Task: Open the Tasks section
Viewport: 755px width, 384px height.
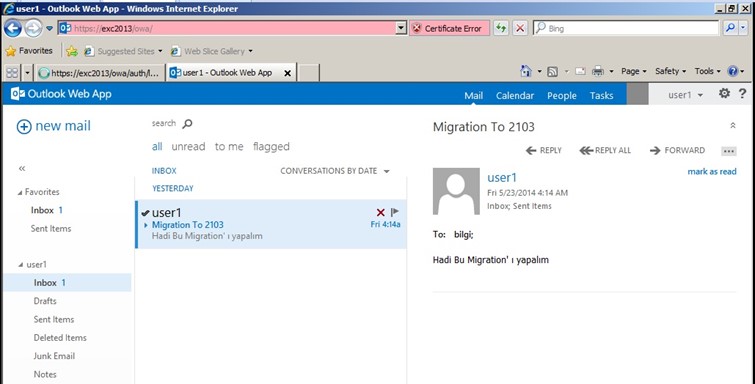Action: [601, 95]
